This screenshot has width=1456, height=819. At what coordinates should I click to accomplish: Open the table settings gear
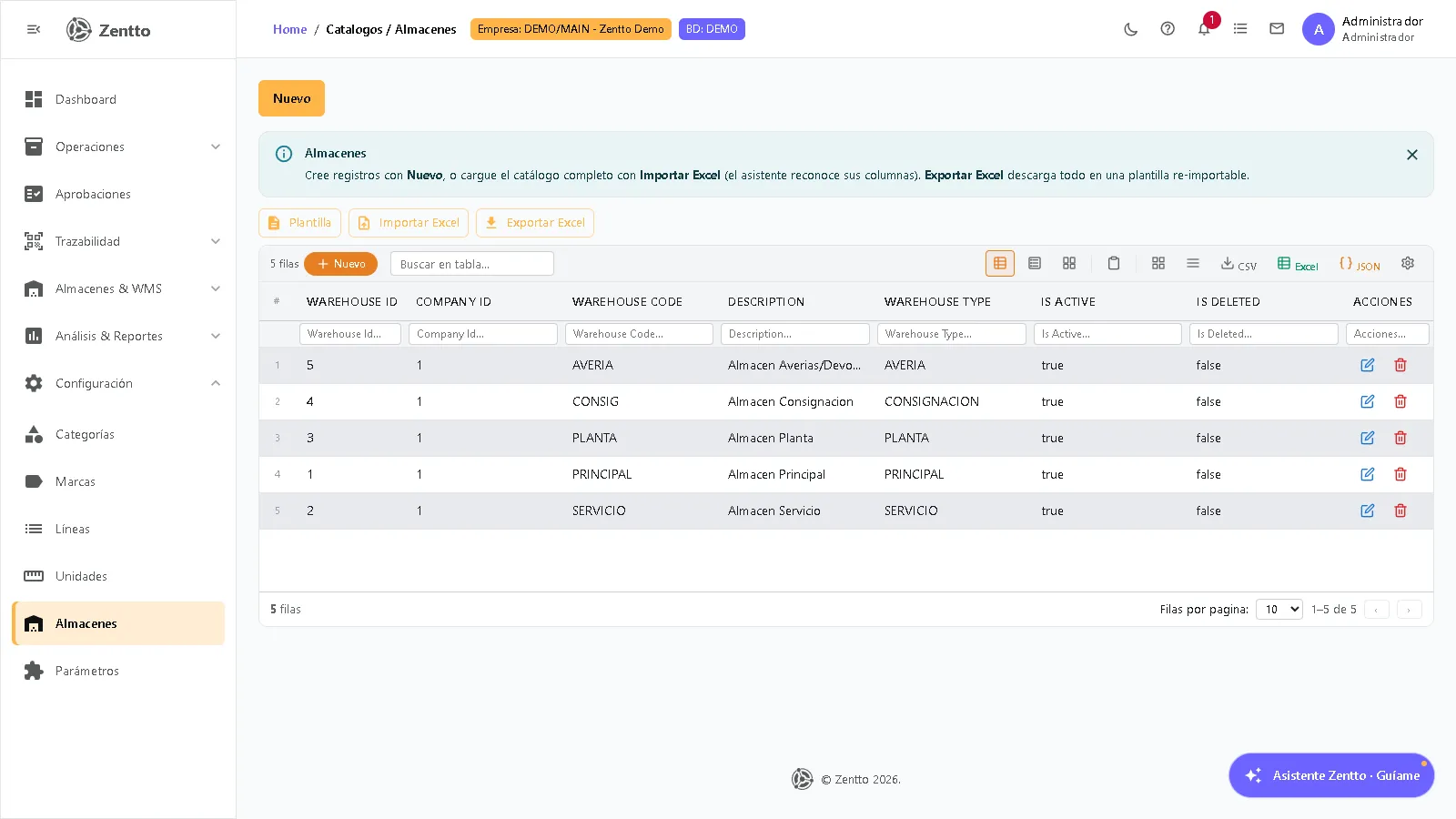click(1408, 263)
